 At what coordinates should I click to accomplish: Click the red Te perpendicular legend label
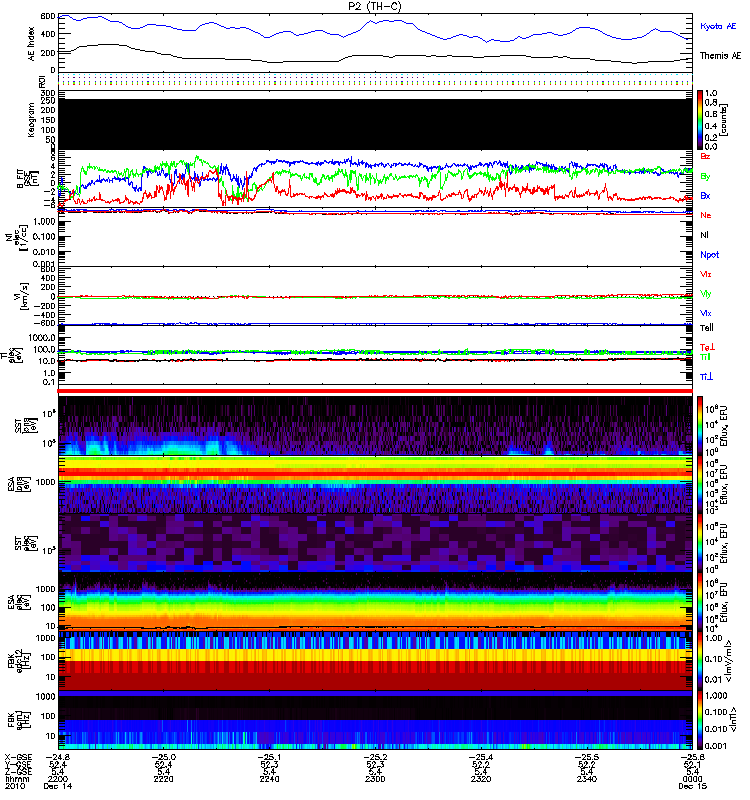707,347
